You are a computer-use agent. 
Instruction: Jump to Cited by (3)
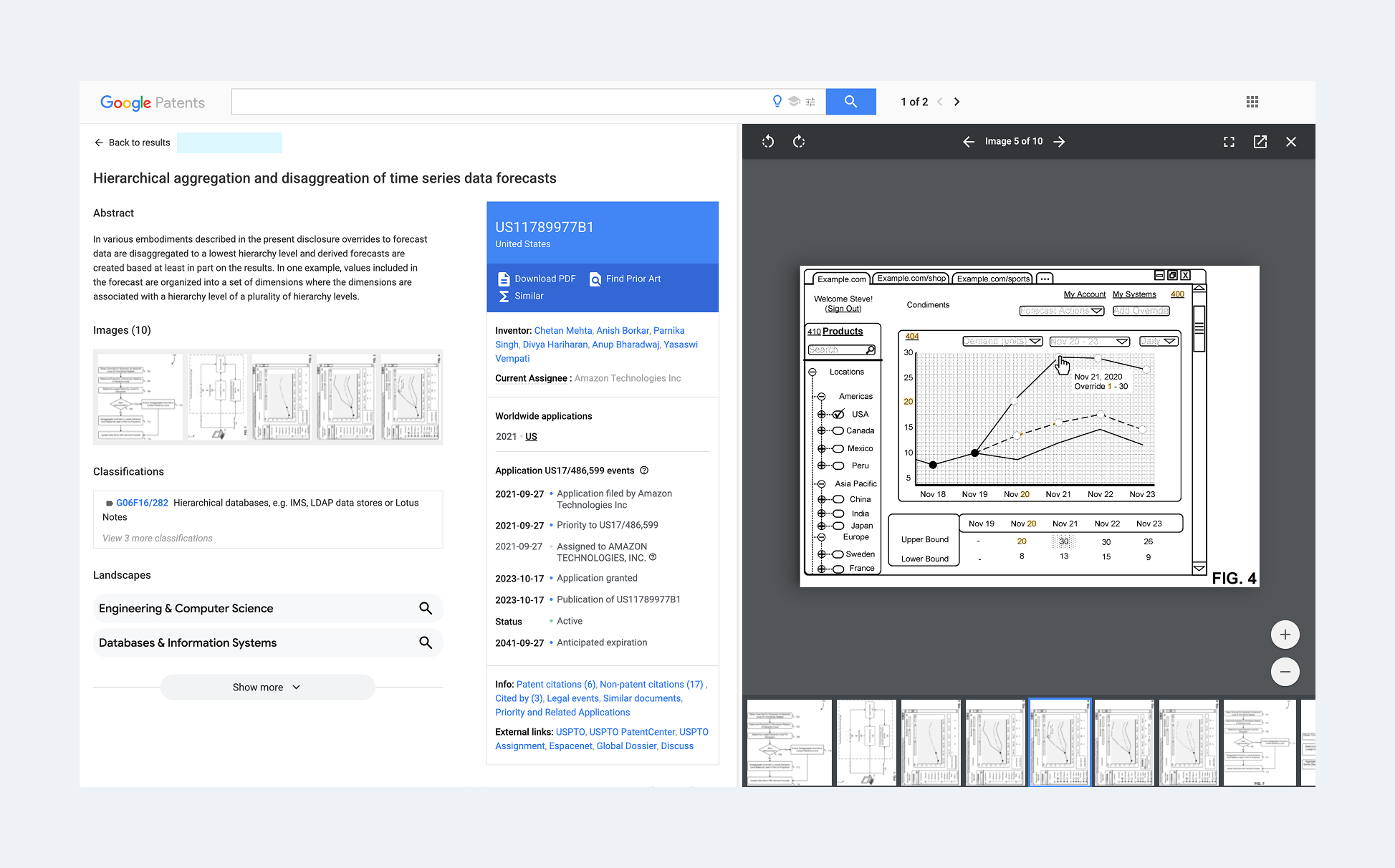[519, 698]
